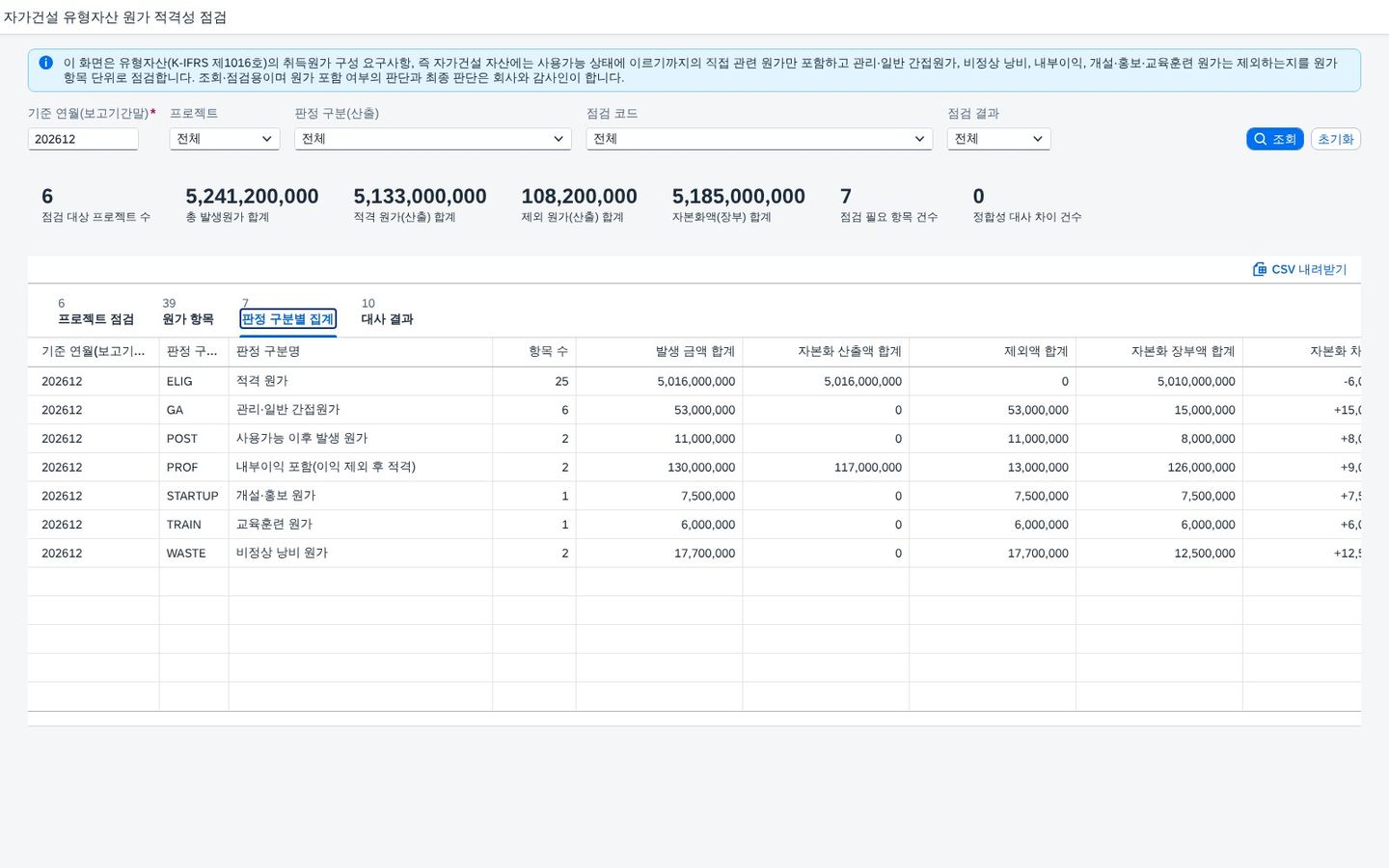Click the 5,016,000,000 발생 금액 cell
The image size is (1389, 868).
[660, 381]
